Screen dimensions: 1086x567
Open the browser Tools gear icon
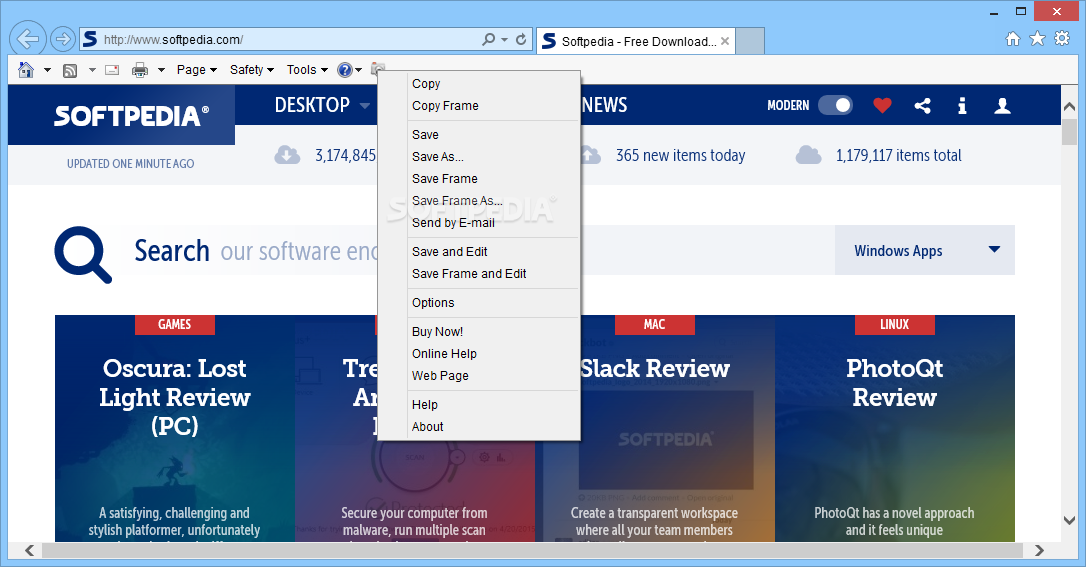pyautogui.click(x=1062, y=39)
